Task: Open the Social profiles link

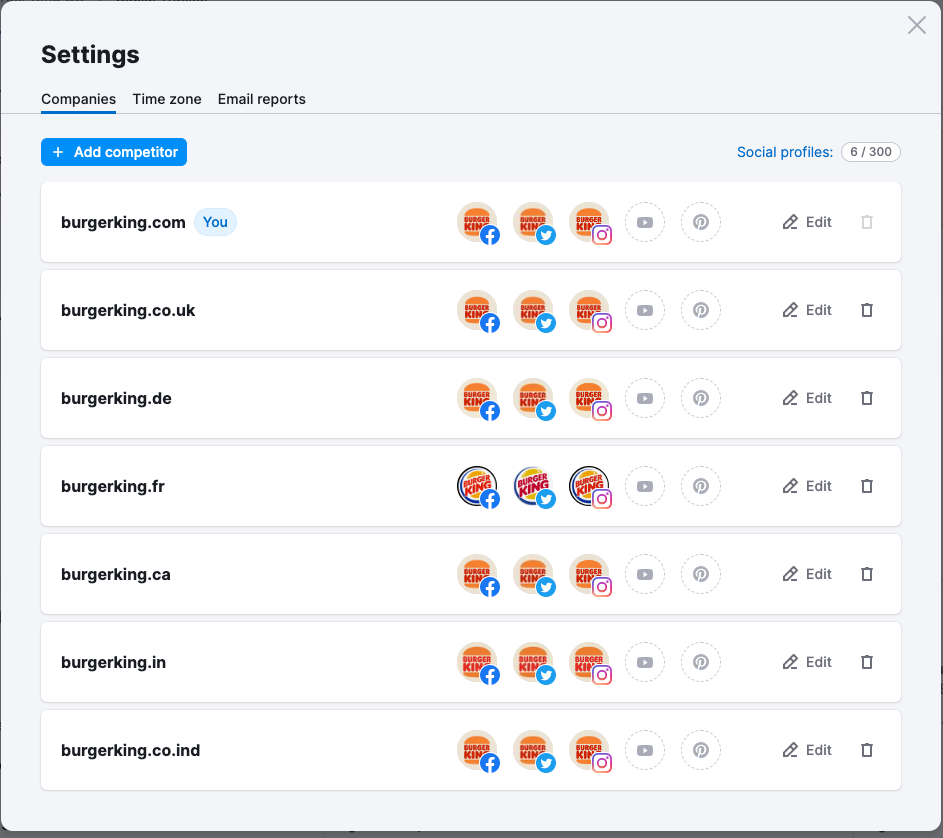Action: (x=784, y=152)
